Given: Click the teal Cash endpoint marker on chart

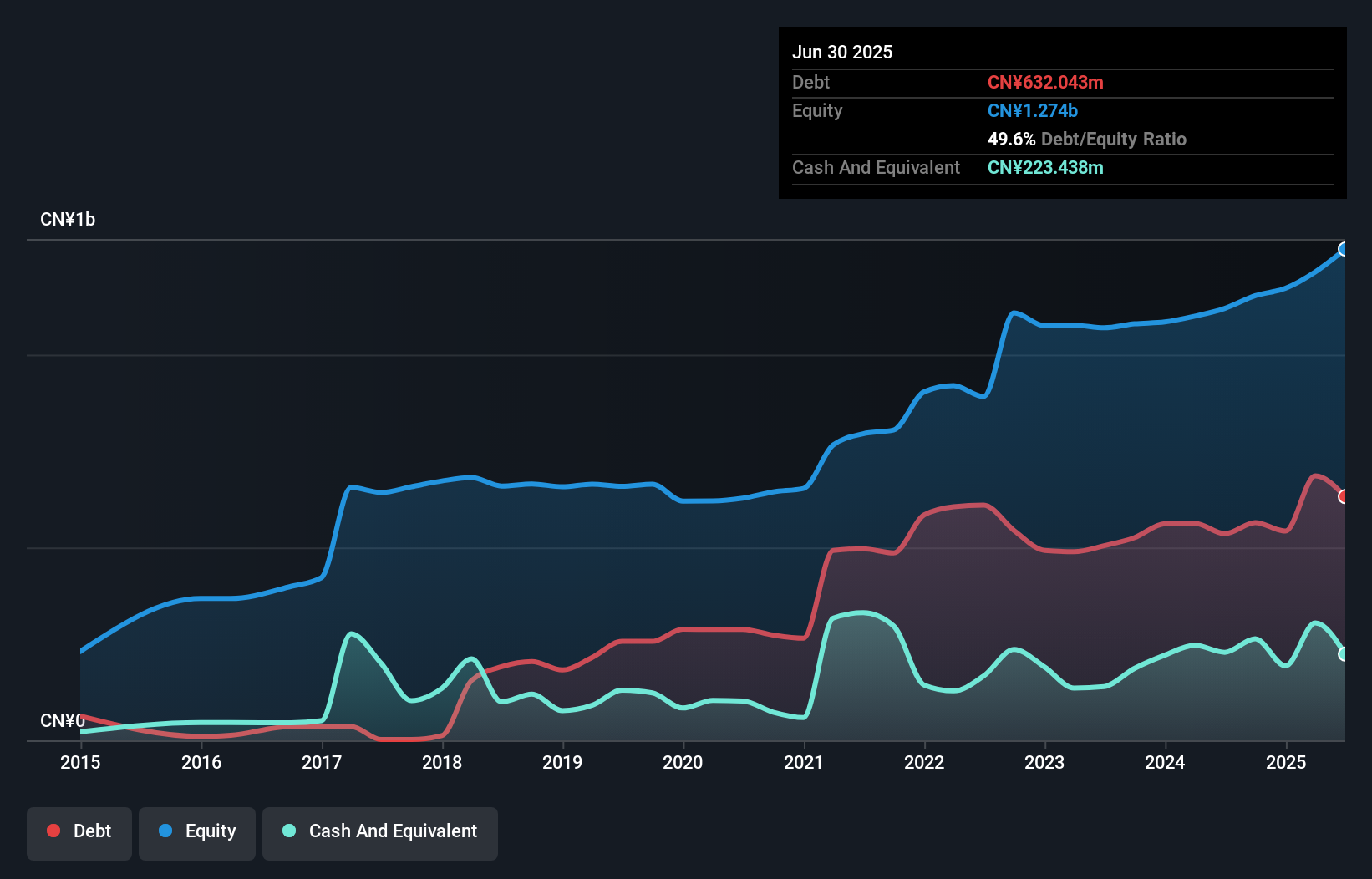Looking at the screenshot, I should 1344,654.
